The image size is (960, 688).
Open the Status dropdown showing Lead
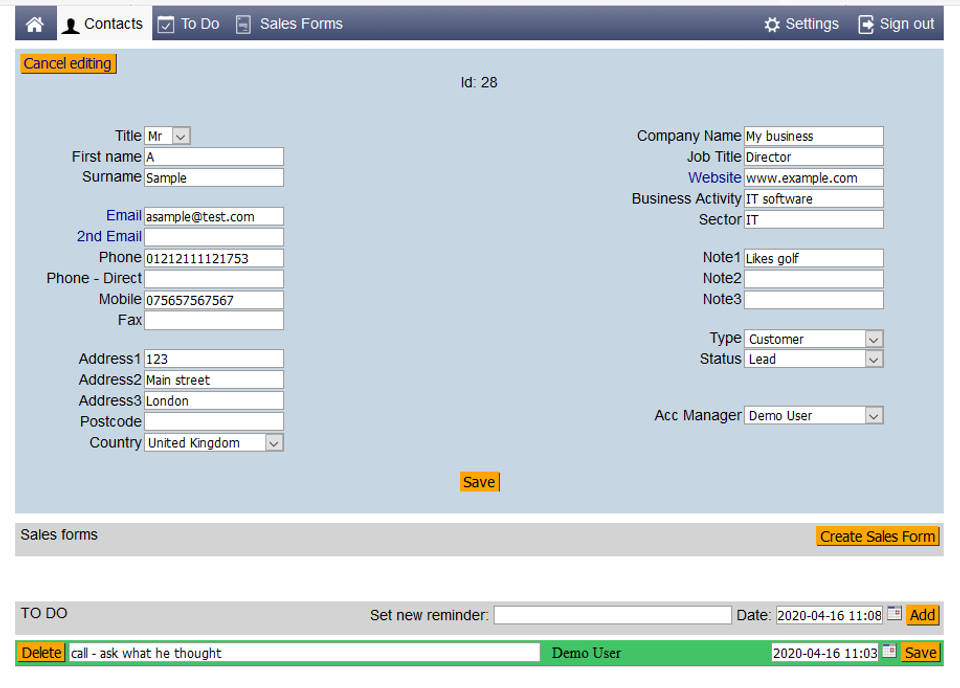(x=813, y=359)
